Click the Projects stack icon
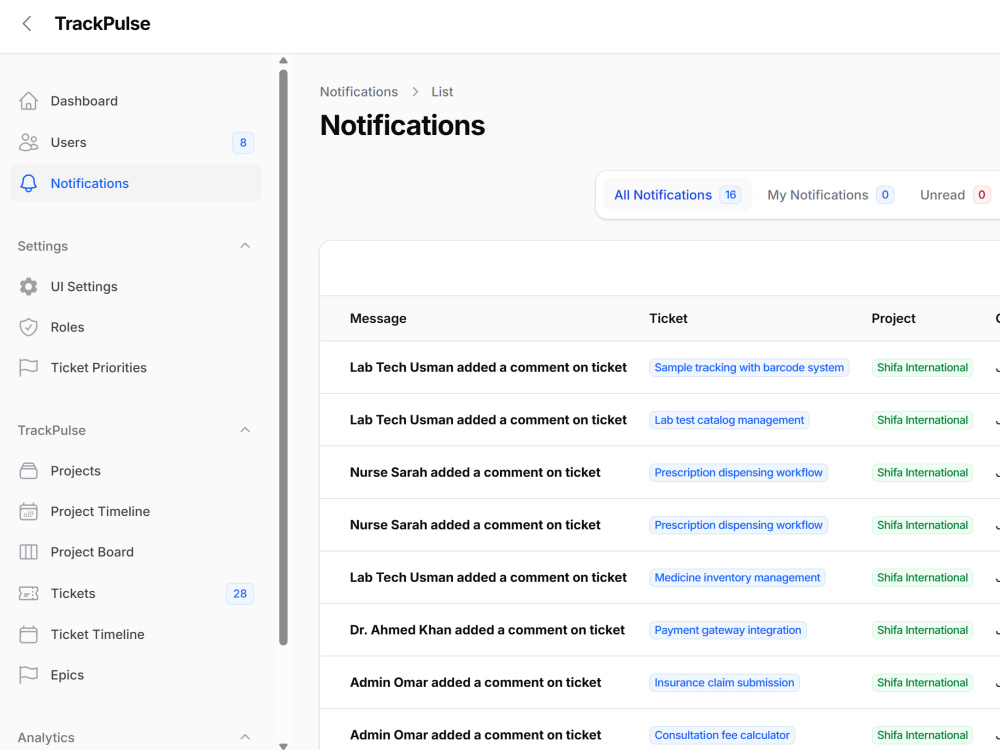Image resolution: width=1000 pixels, height=750 pixels. click(x=28, y=471)
